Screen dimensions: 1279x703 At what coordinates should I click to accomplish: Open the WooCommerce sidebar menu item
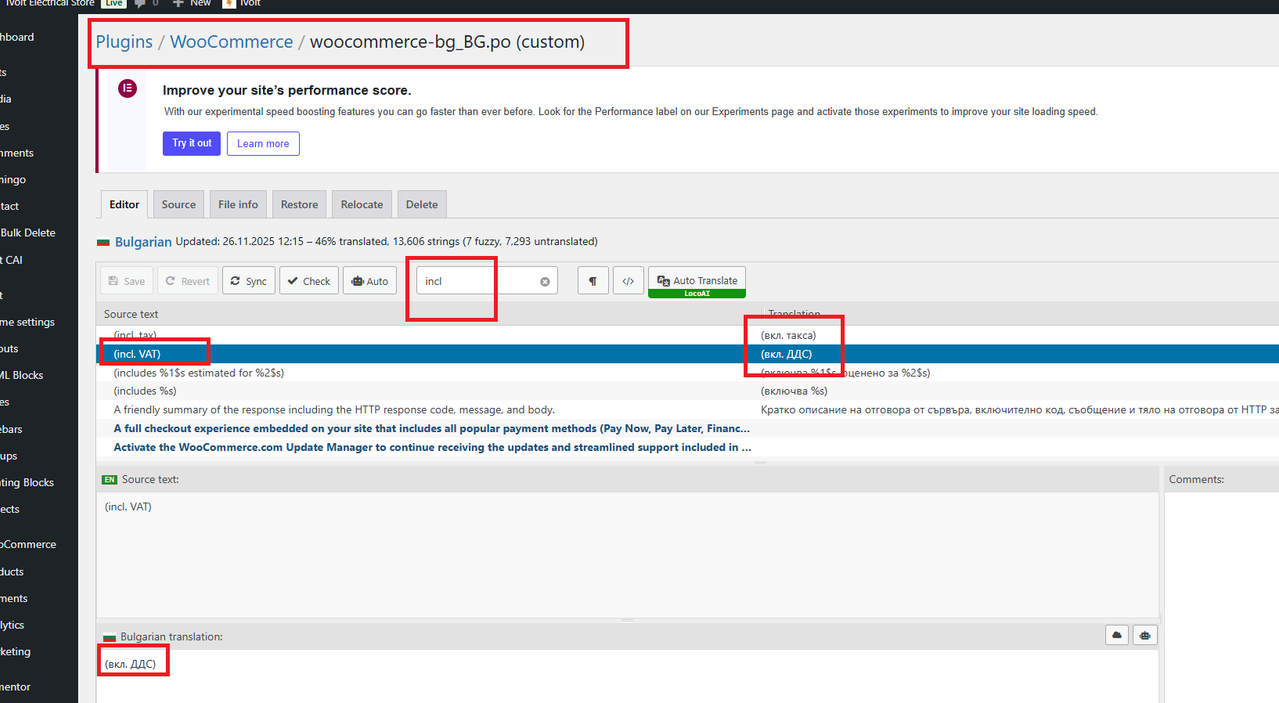coord(28,544)
